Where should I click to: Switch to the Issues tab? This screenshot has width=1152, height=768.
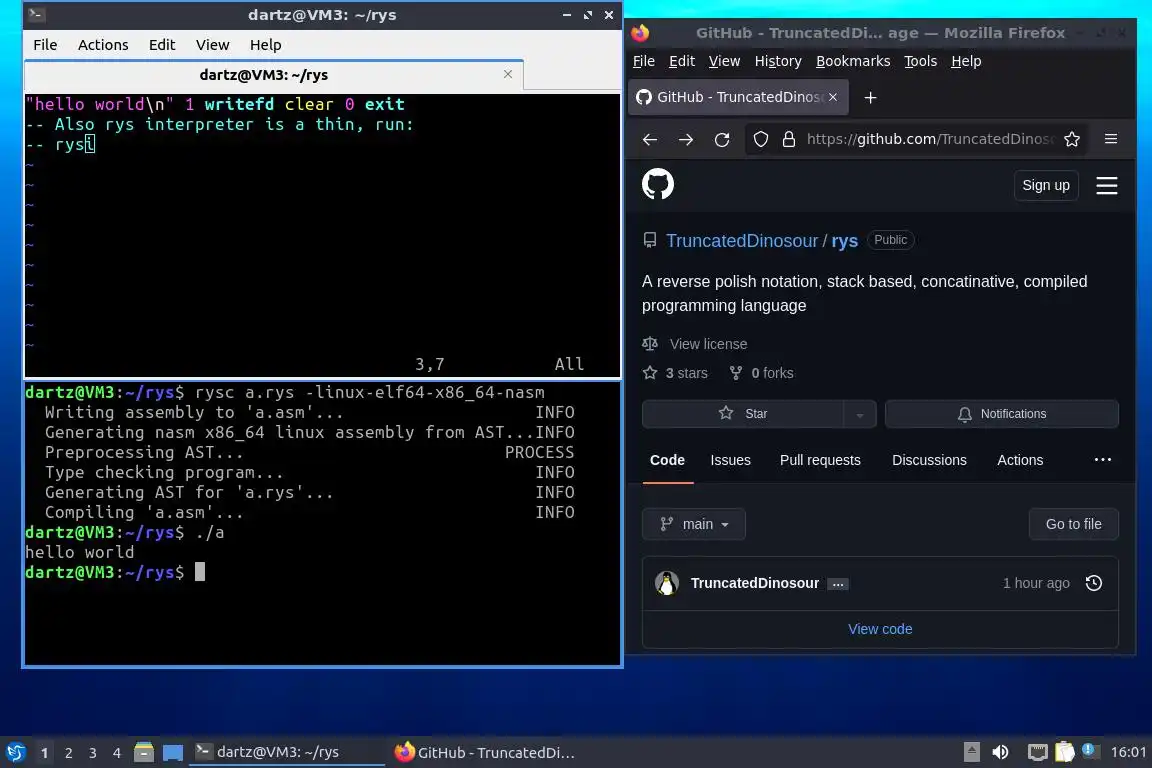pyautogui.click(x=730, y=460)
